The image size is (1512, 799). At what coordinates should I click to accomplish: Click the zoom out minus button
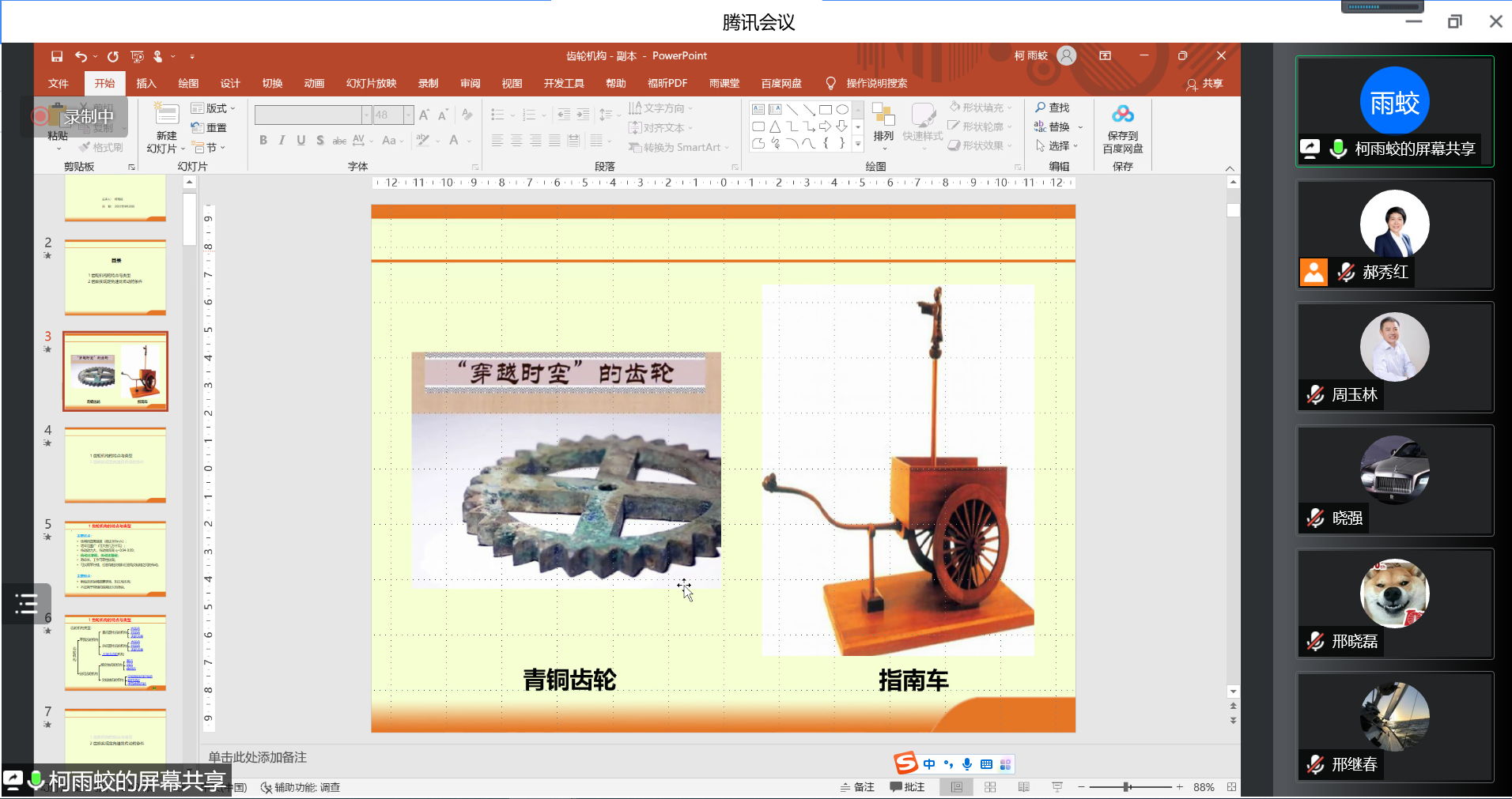(1081, 787)
